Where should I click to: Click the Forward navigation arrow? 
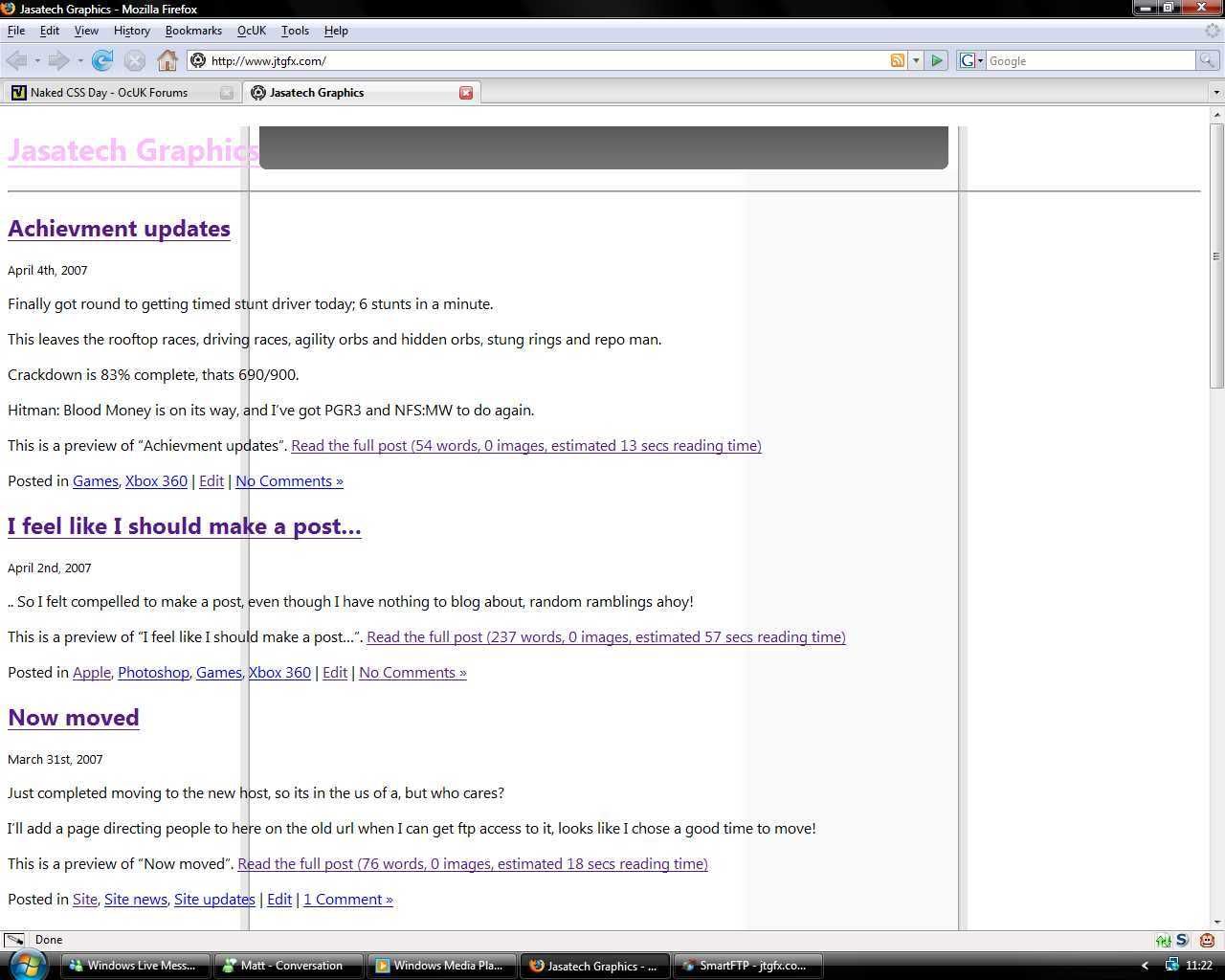click(58, 60)
